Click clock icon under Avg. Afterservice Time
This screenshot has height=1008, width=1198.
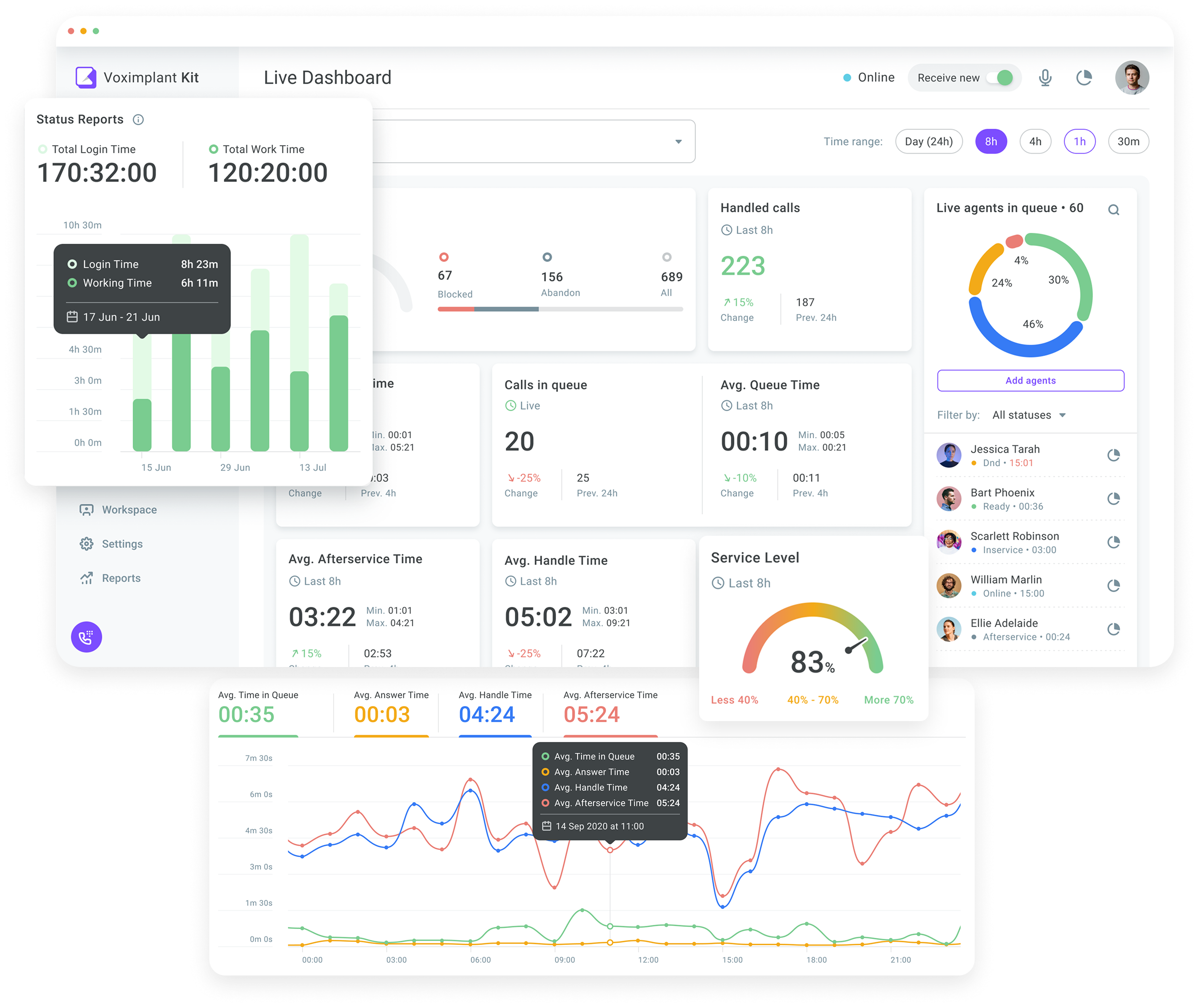294,580
